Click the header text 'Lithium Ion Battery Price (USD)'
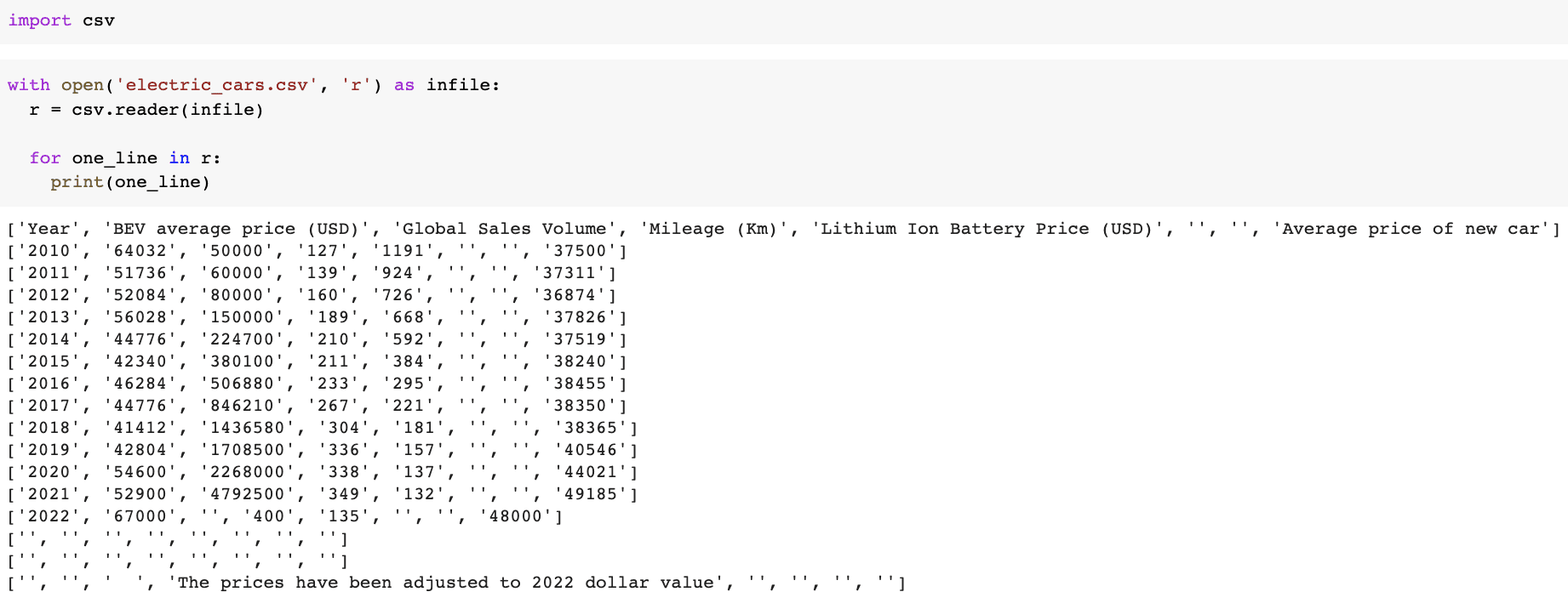 pyautogui.click(x=986, y=229)
